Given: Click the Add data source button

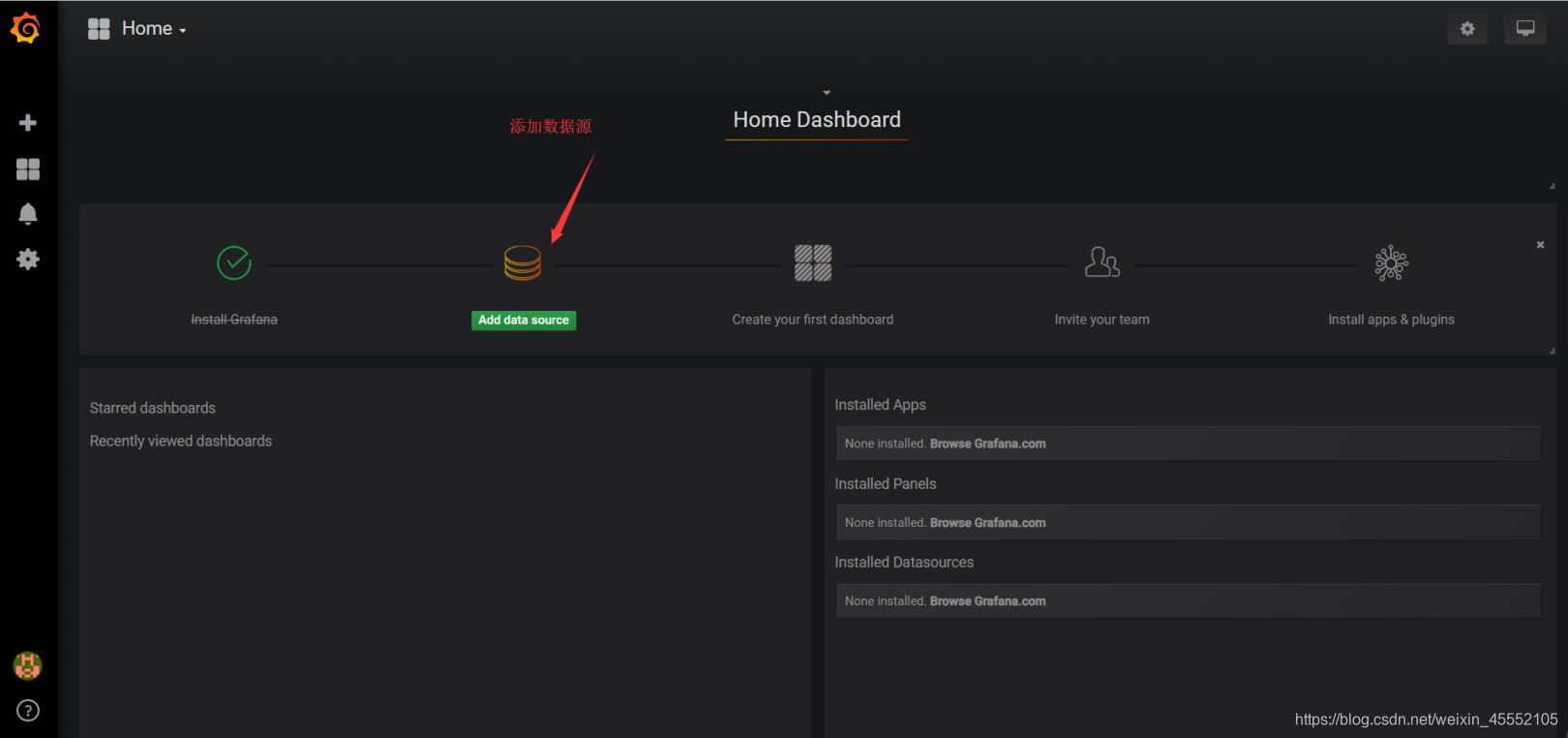Looking at the screenshot, I should (524, 321).
